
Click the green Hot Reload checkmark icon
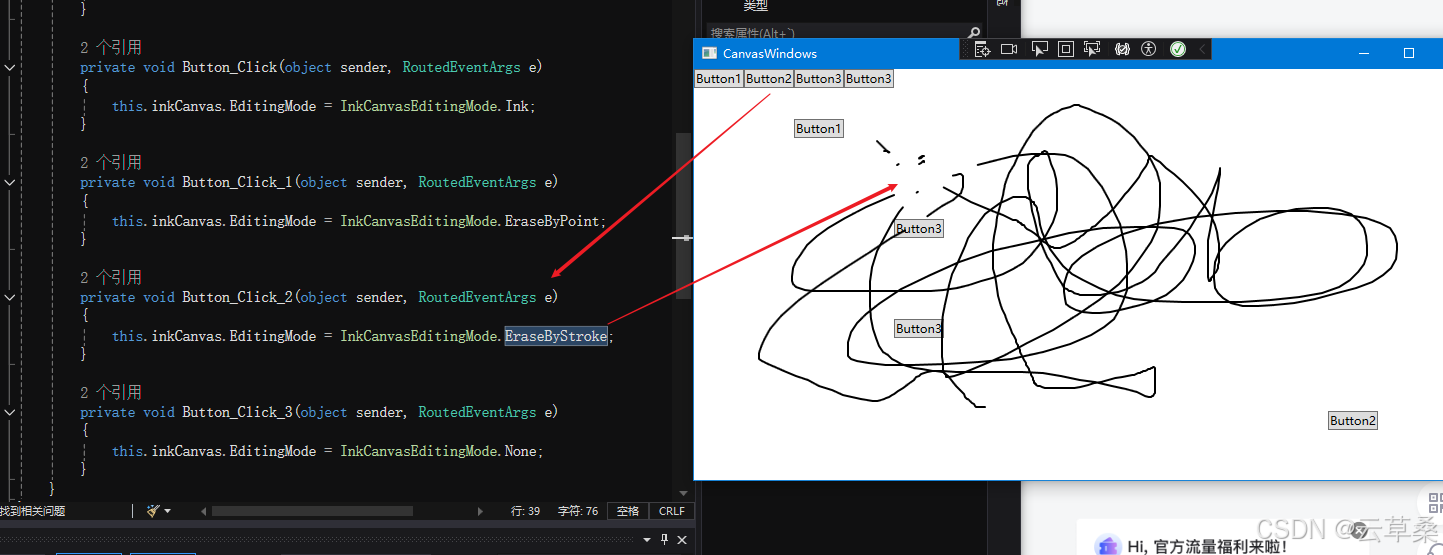(x=1178, y=49)
